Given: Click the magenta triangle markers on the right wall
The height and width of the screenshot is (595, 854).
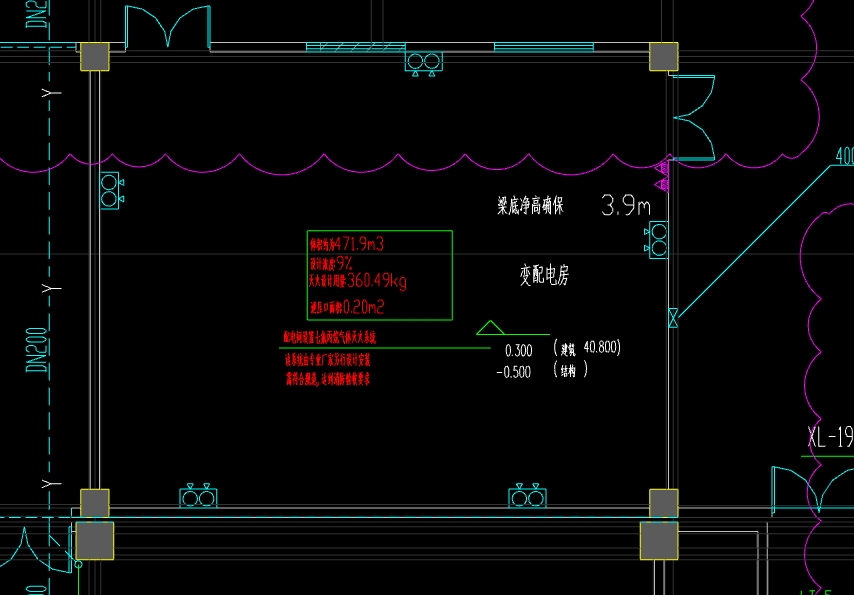Looking at the screenshot, I should 662,177.
